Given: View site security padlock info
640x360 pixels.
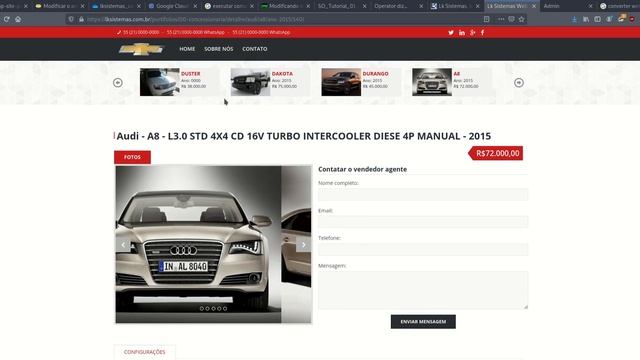Looking at the screenshot, I should coord(81,19).
